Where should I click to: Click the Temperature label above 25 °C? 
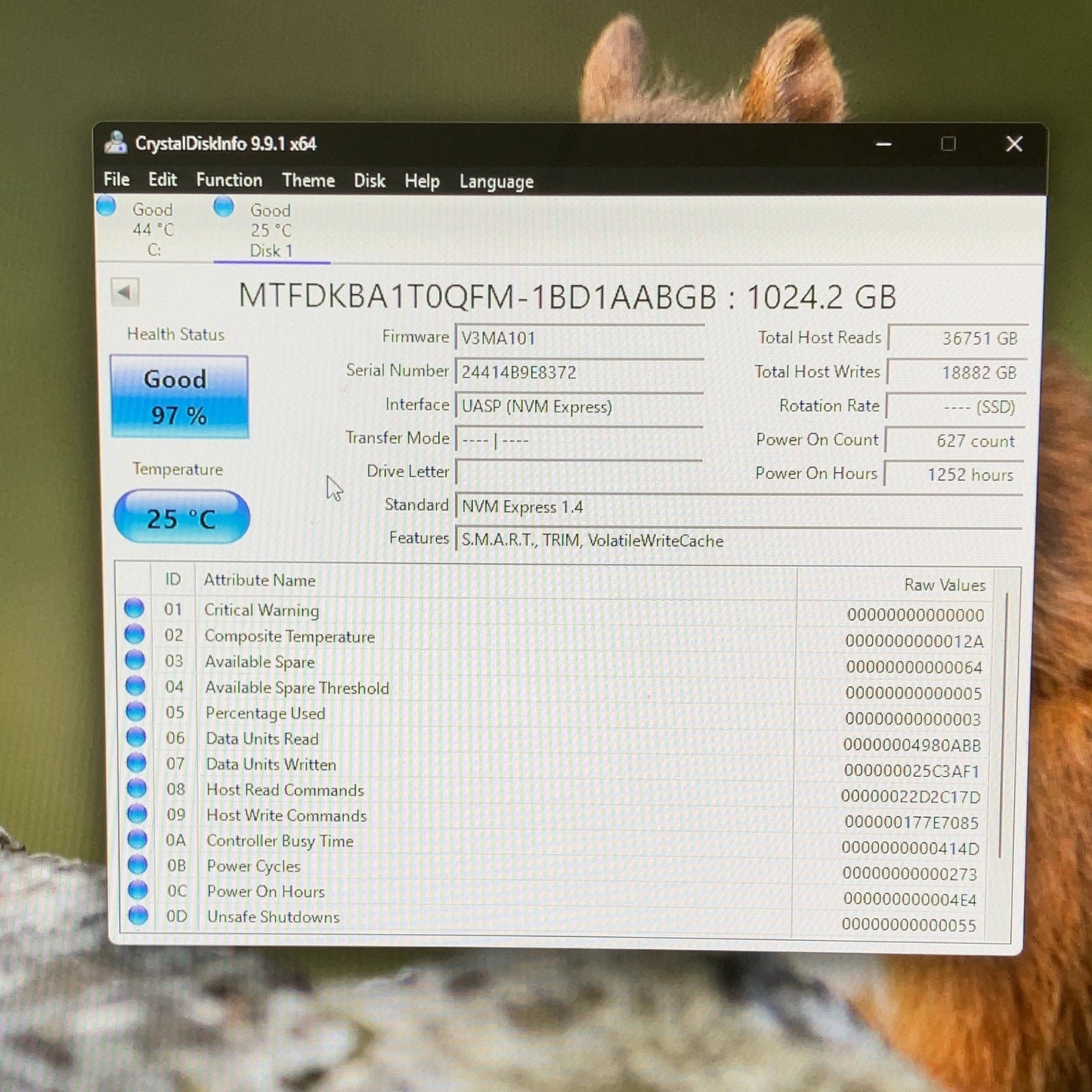coord(178,469)
